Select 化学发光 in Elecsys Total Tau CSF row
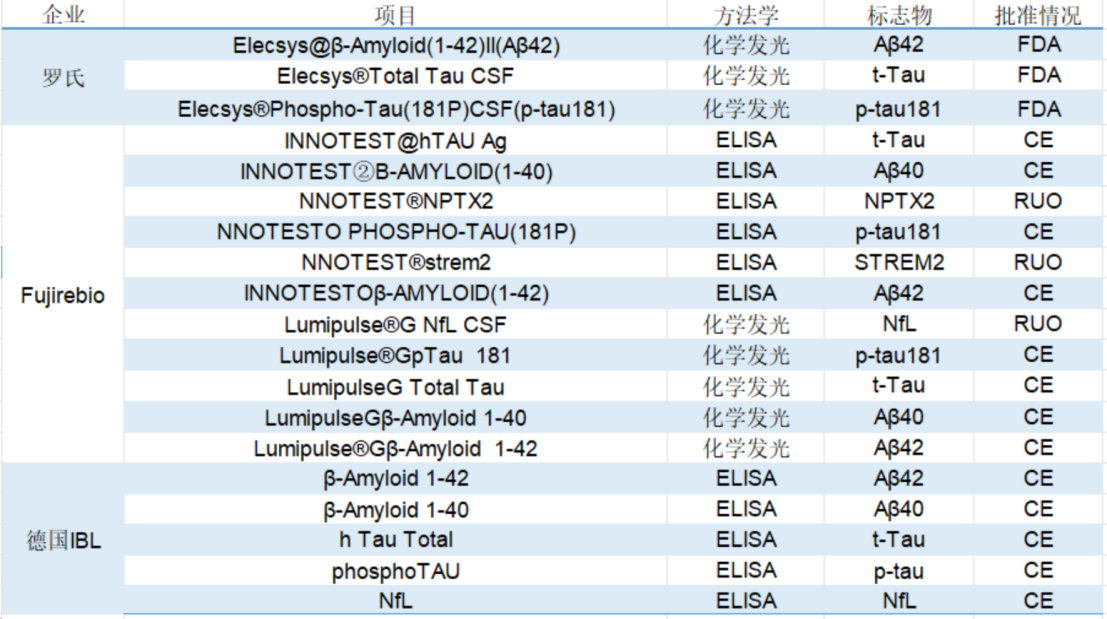 [746, 76]
